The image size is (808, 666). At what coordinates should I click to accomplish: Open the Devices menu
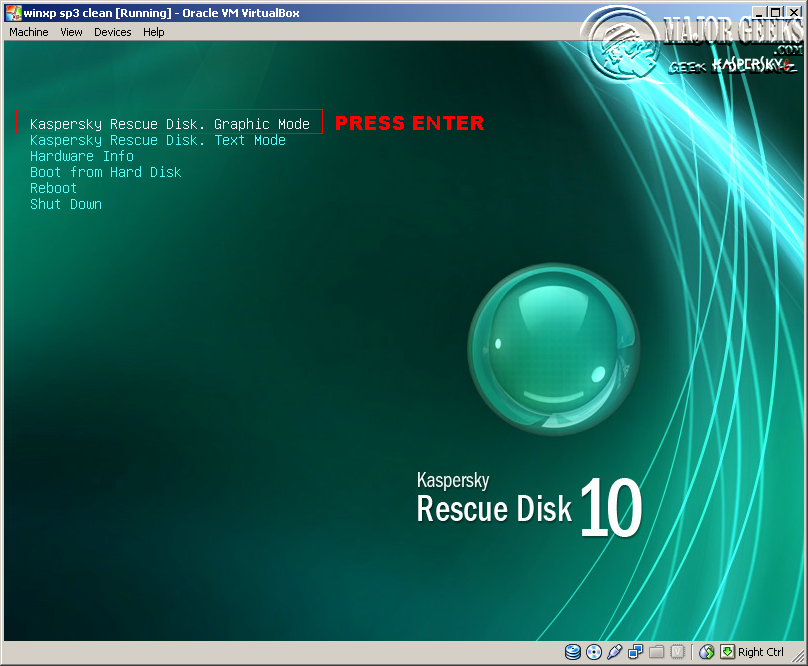(112, 32)
